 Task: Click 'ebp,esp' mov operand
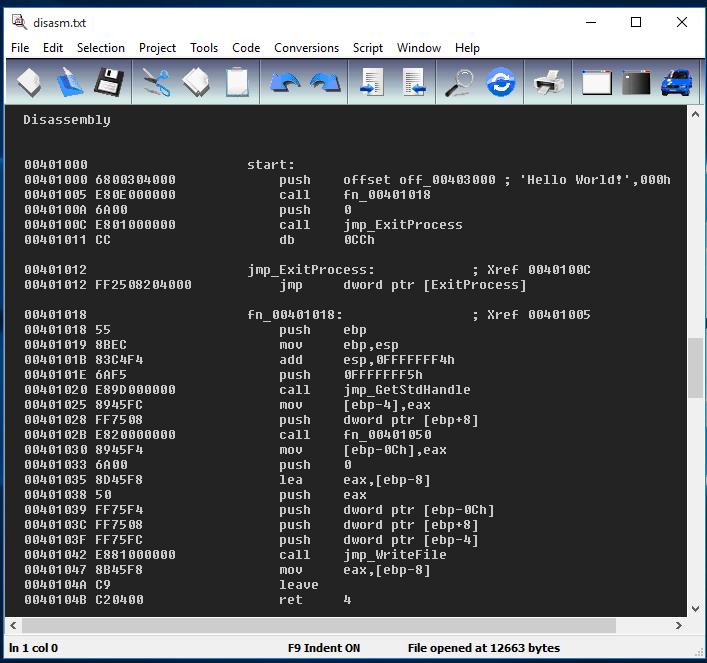coord(371,345)
